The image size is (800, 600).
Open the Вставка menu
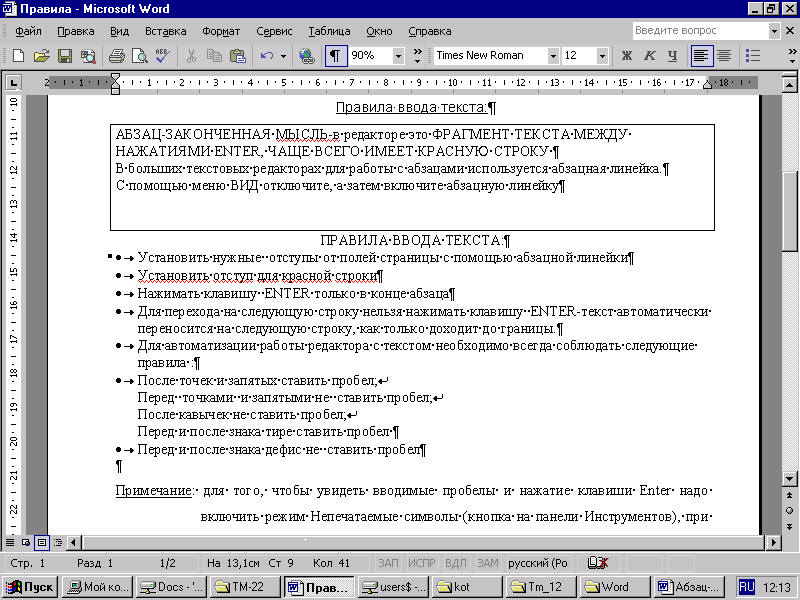click(165, 31)
